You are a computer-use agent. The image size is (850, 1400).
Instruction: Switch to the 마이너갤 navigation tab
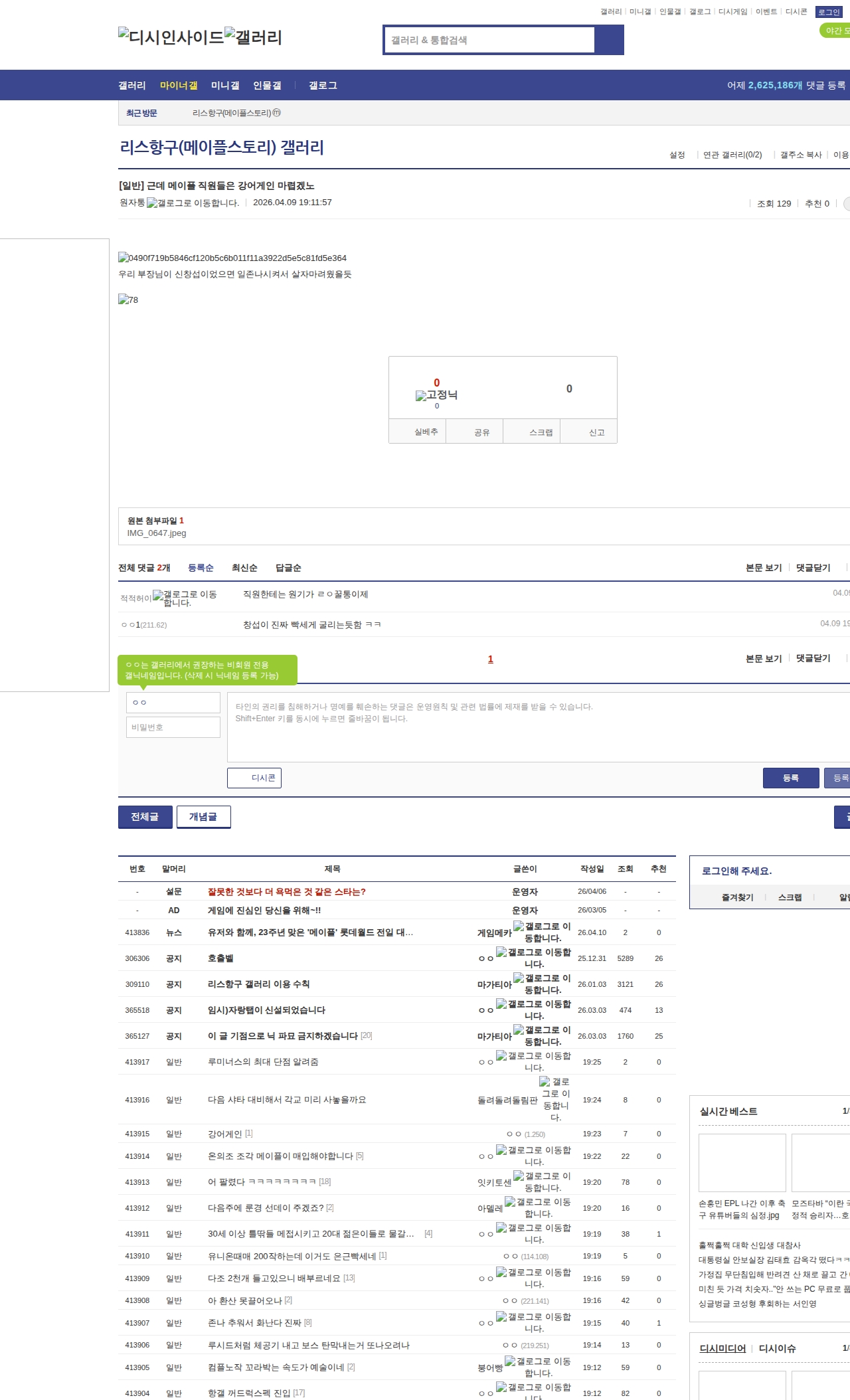[x=179, y=86]
